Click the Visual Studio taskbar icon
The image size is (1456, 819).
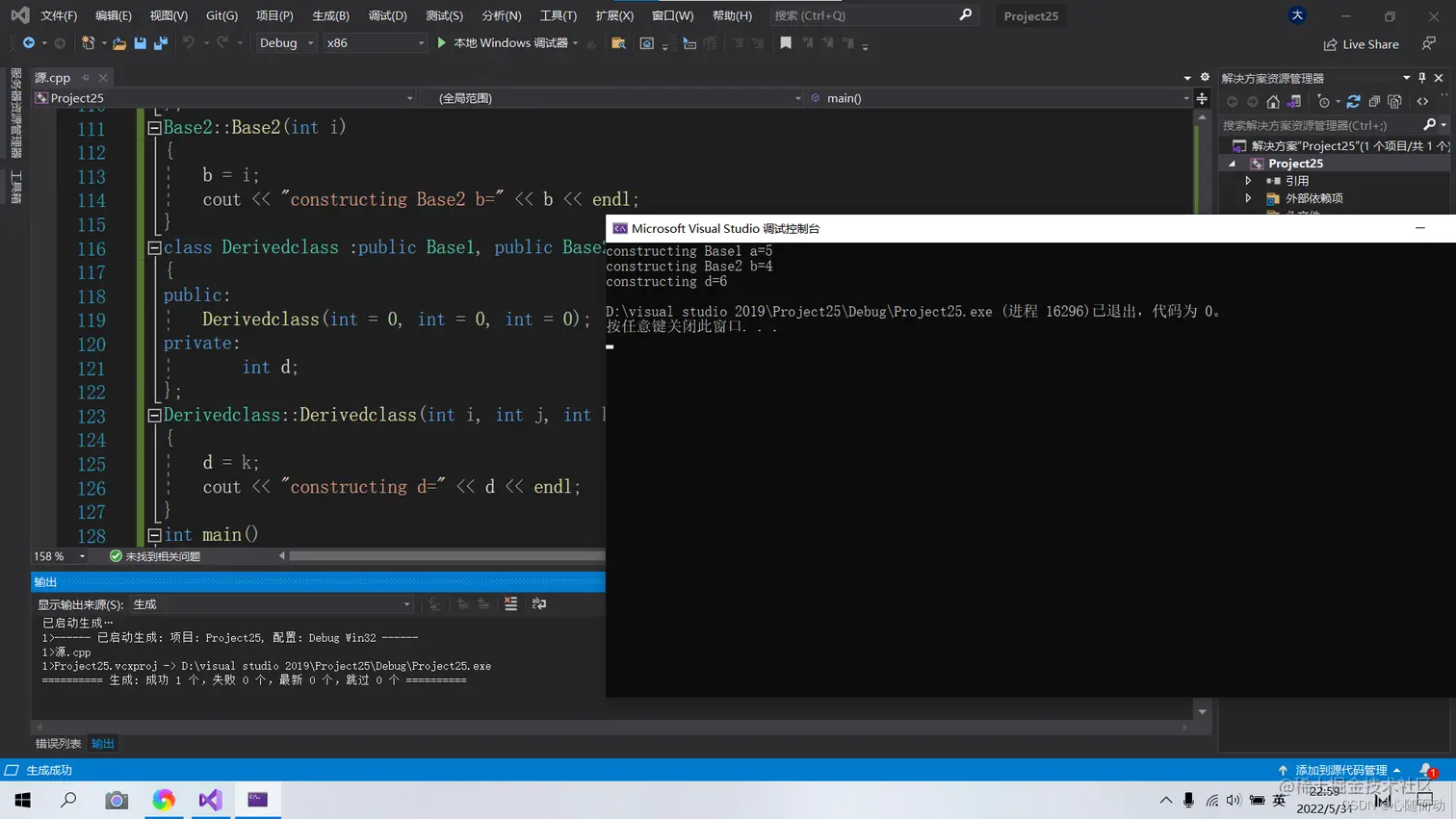point(210,800)
